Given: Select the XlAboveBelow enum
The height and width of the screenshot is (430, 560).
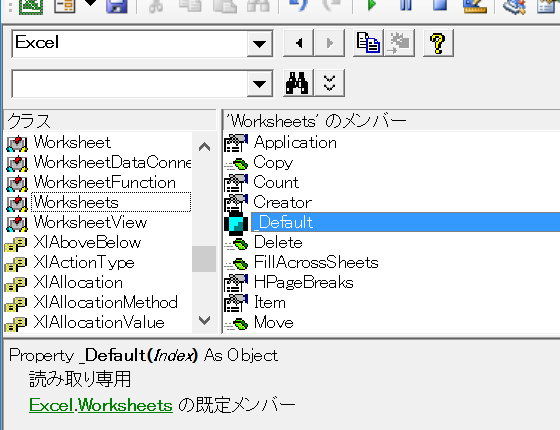Looking at the screenshot, I should pos(87,242).
